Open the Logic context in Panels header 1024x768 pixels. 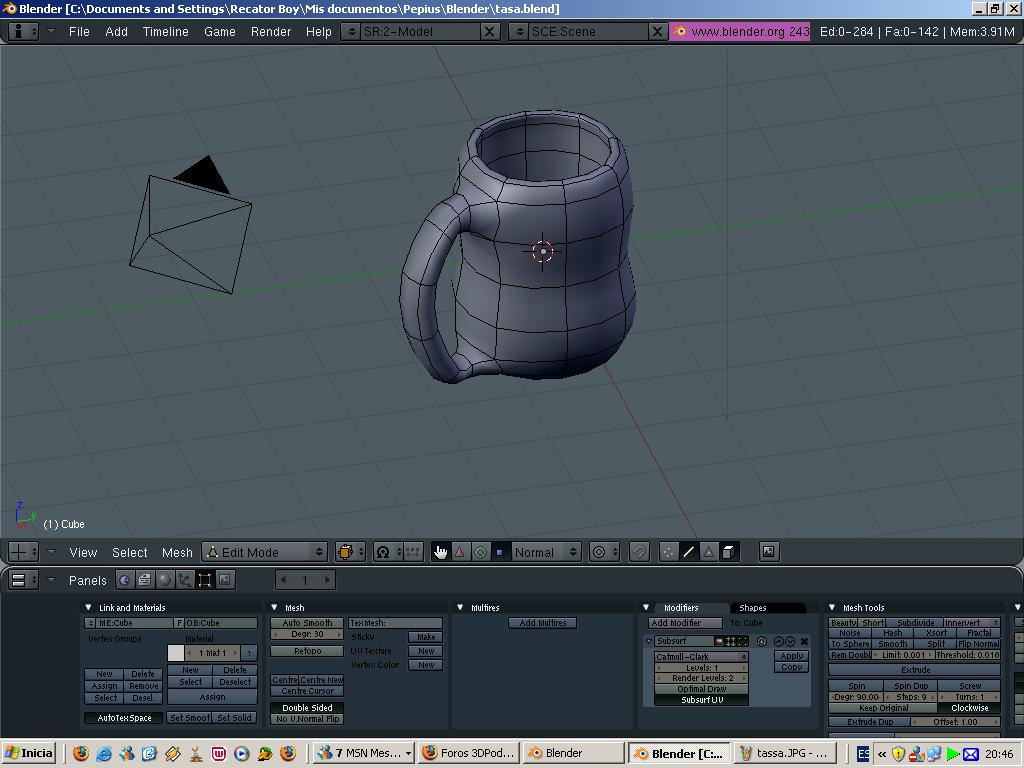pos(124,580)
